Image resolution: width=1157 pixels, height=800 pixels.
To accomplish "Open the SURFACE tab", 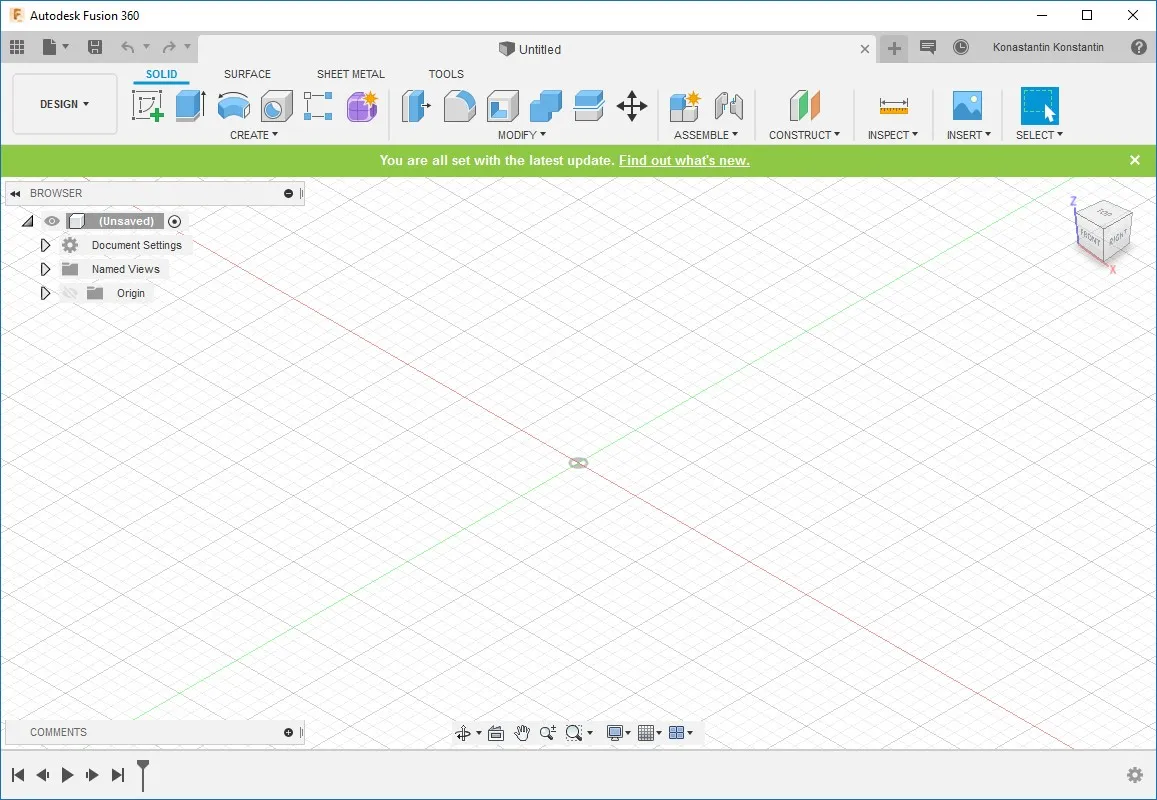I will tap(247, 74).
